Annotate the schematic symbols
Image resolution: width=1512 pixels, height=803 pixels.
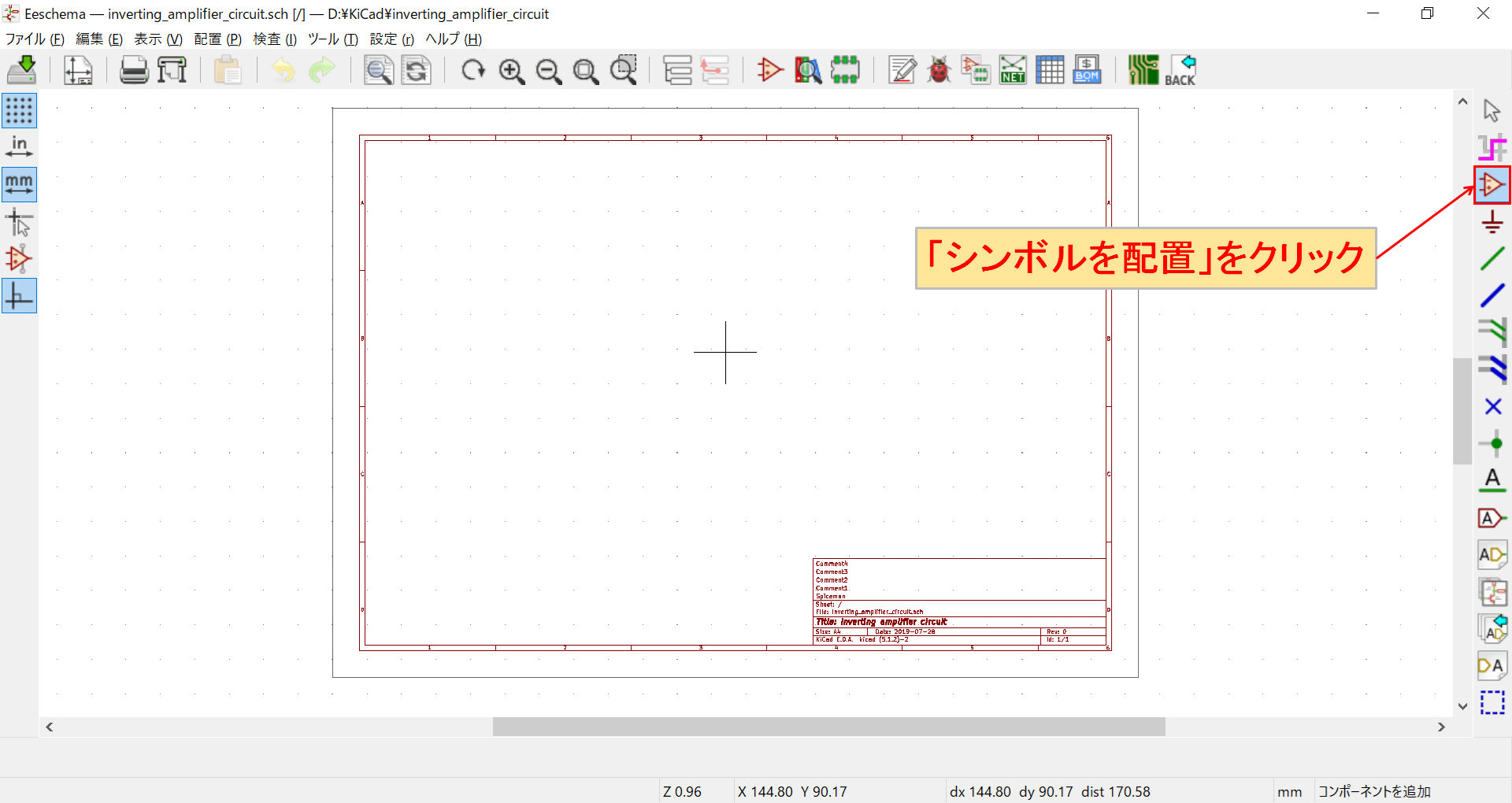[x=901, y=69]
